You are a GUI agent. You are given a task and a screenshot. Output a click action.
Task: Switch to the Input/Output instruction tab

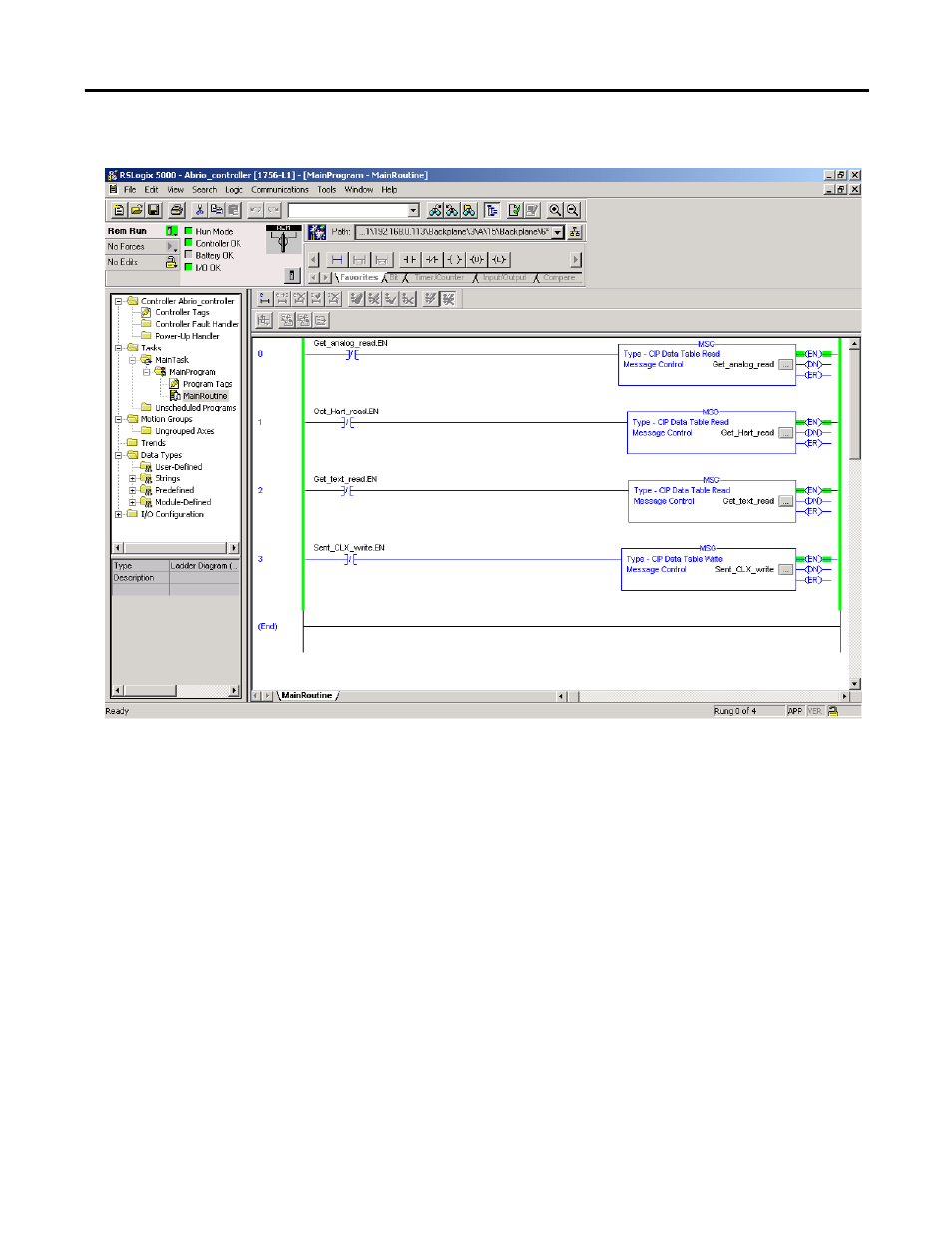[x=504, y=278]
